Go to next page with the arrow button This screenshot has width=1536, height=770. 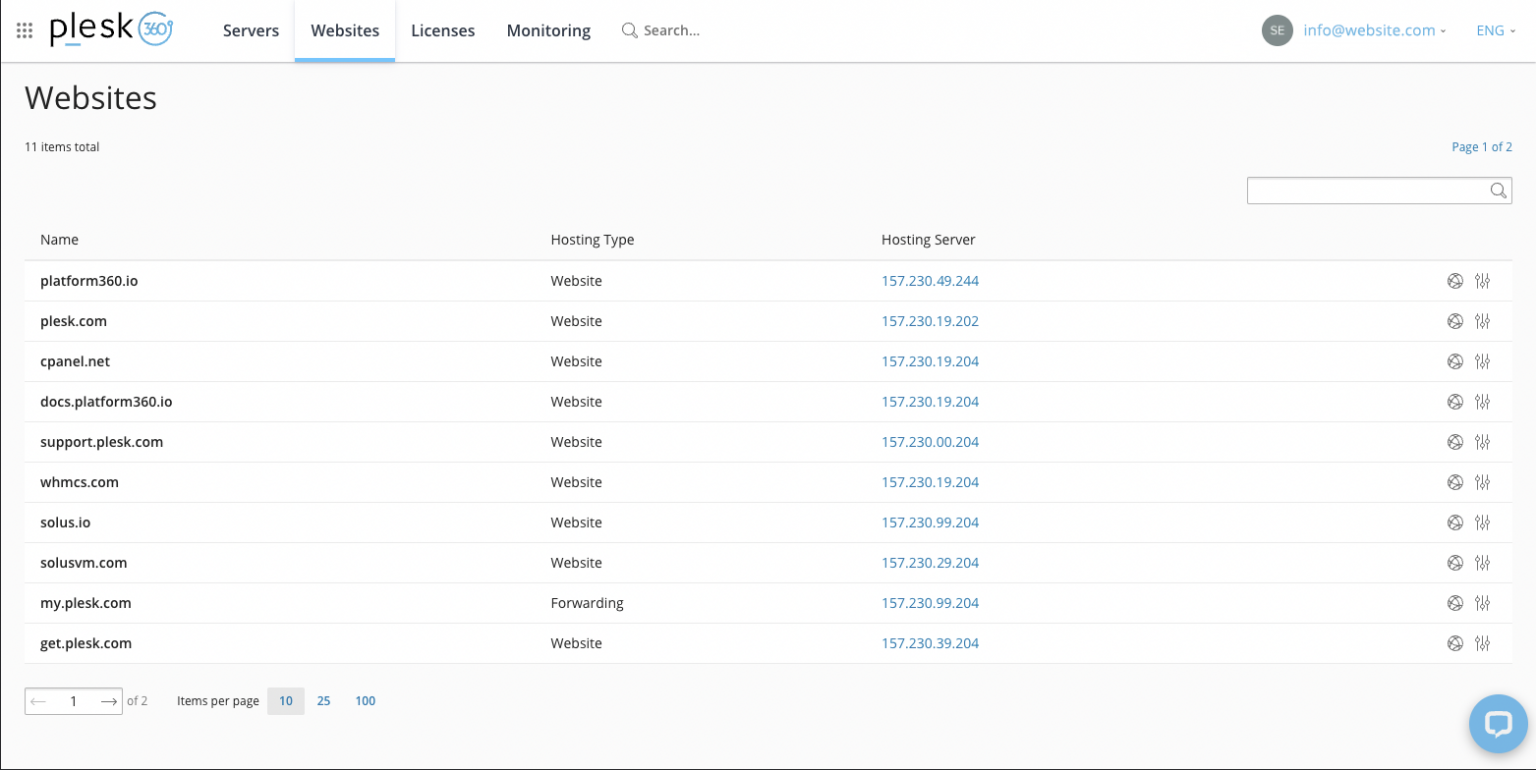click(109, 701)
